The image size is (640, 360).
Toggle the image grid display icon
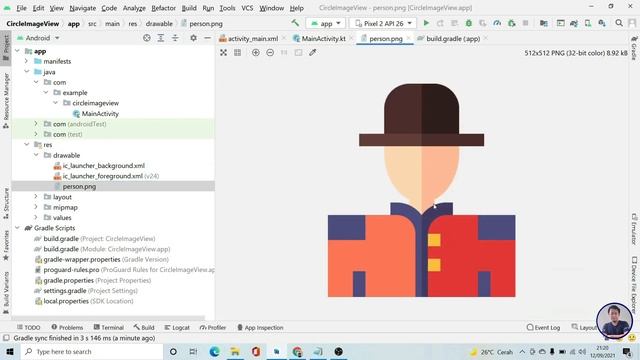[238, 53]
